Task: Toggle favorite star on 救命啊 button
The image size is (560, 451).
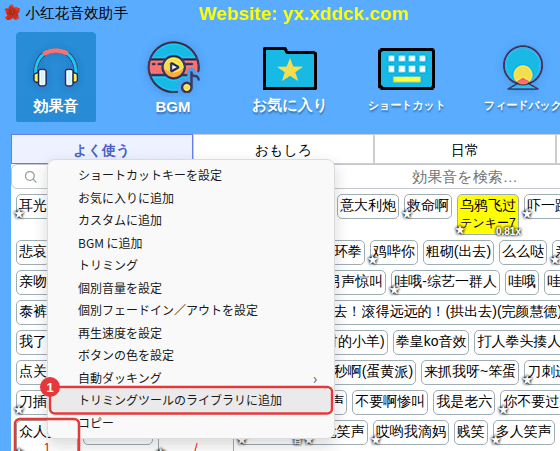Action: [x=407, y=214]
